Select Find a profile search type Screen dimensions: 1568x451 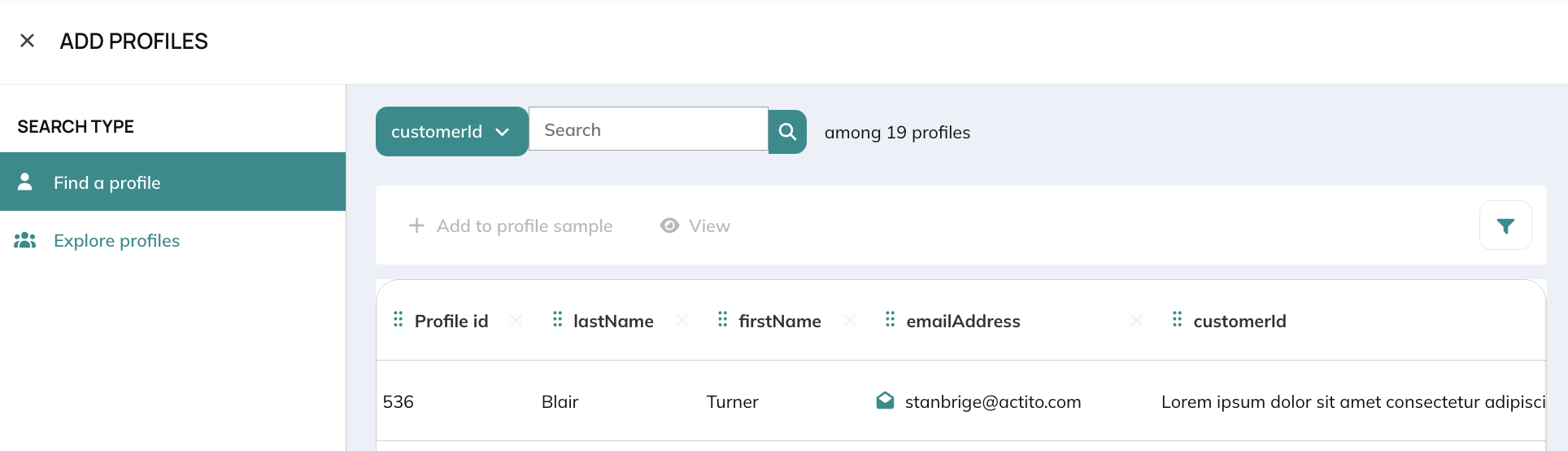click(172, 182)
